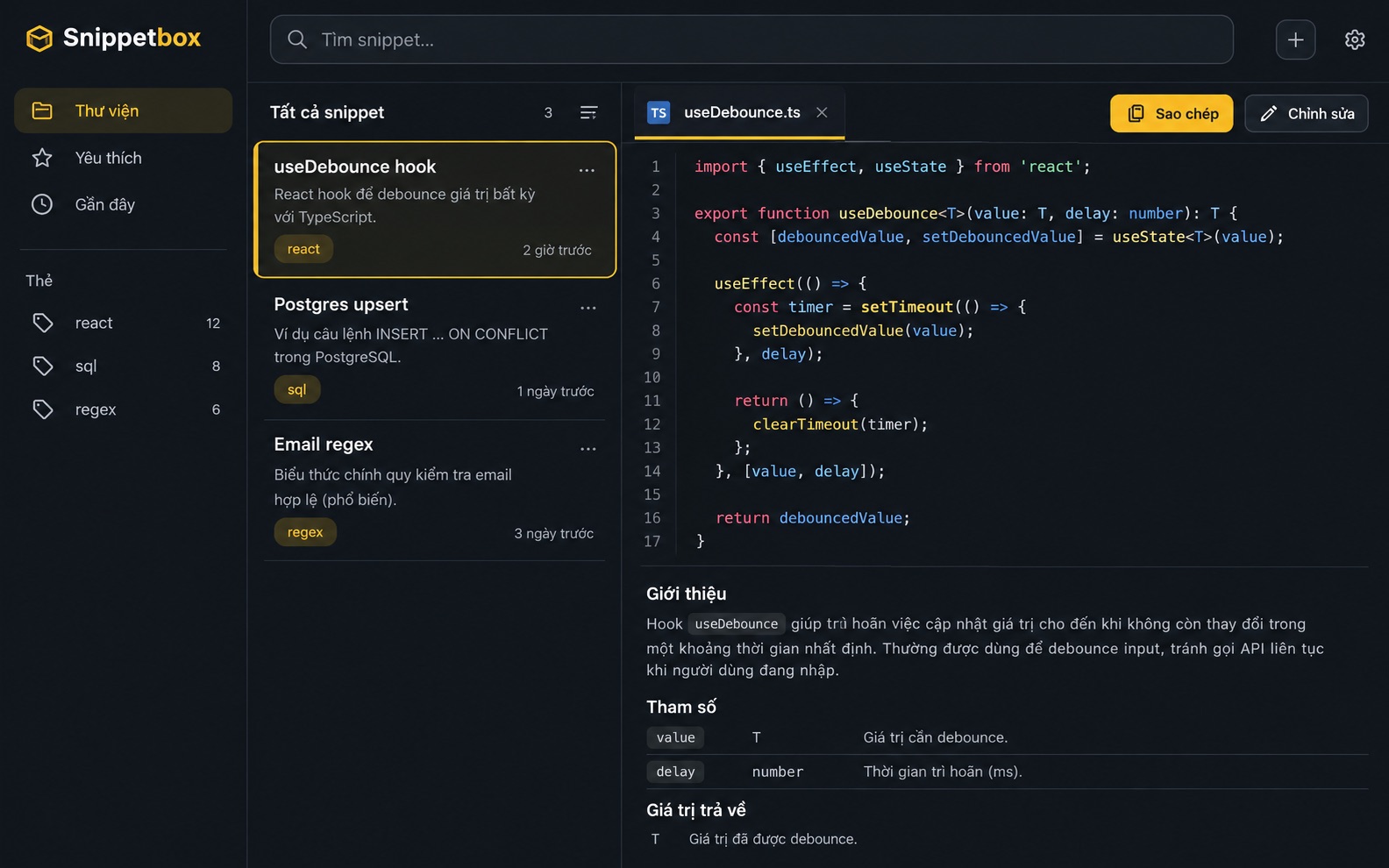Open more options for Postgres upsert
Screen dimensions: 1389x868
point(588,308)
